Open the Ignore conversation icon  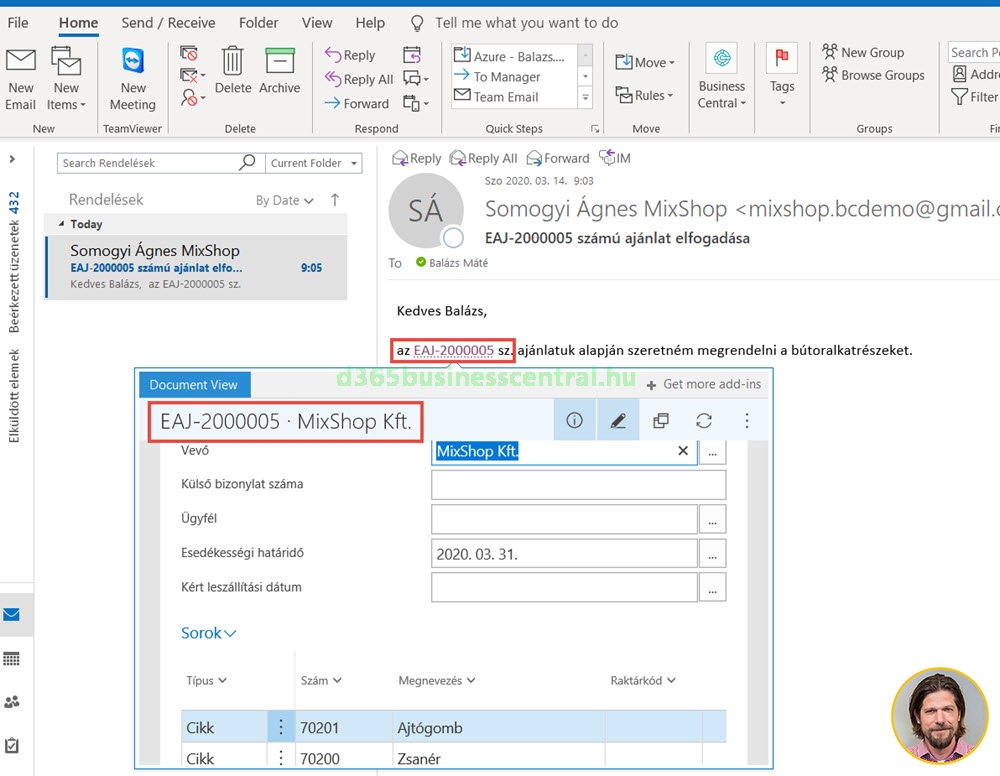coord(189,54)
